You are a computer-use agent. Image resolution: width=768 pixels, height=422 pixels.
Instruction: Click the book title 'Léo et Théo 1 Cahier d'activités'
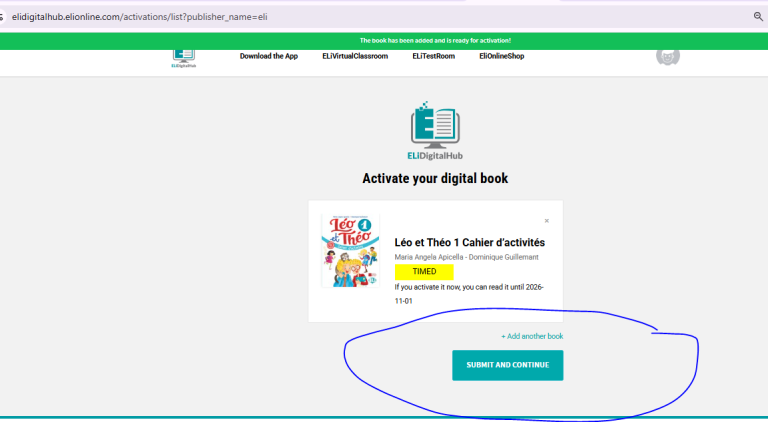tap(470, 242)
